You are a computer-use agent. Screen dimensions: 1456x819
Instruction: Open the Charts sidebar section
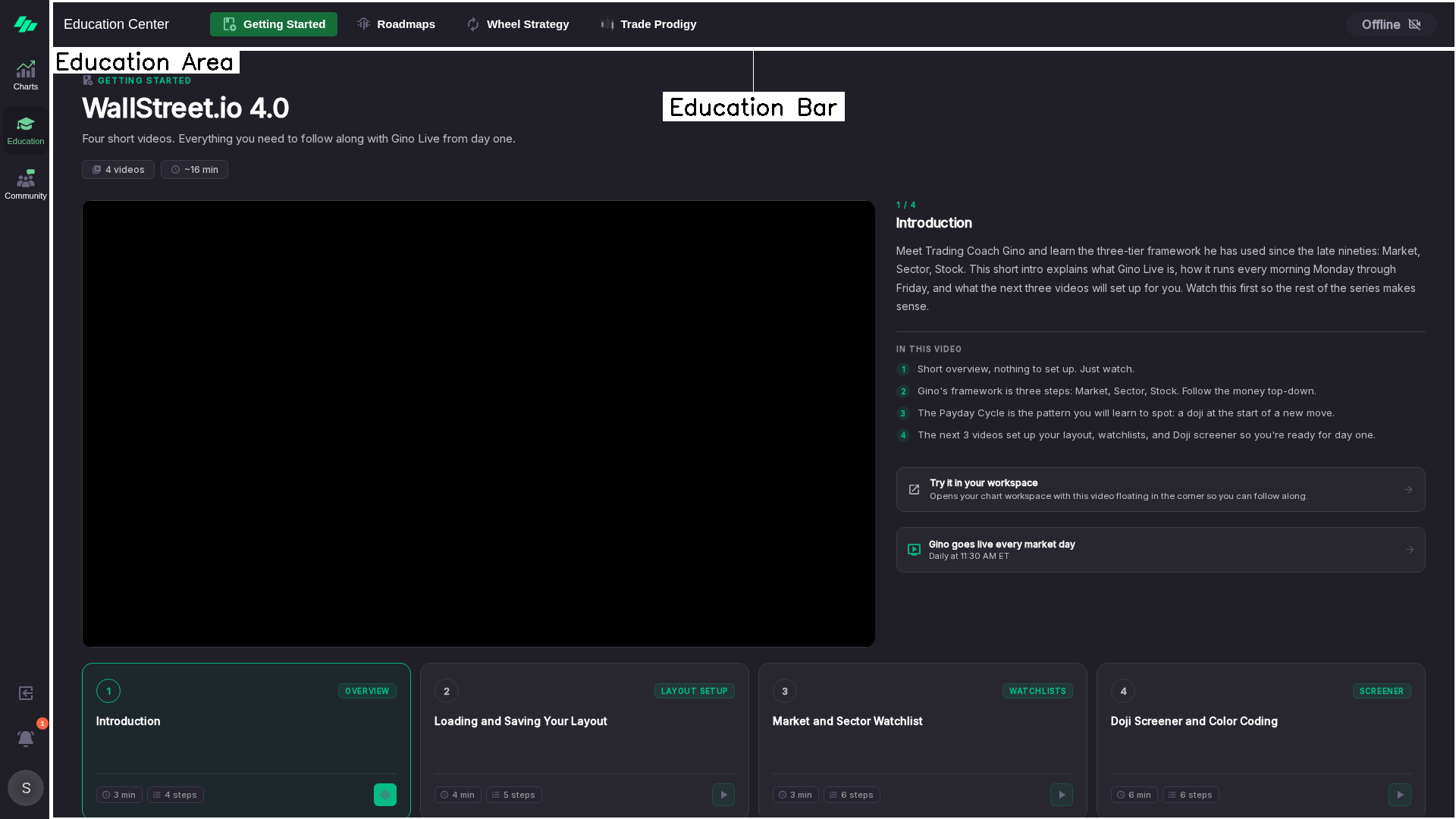(x=26, y=76)
